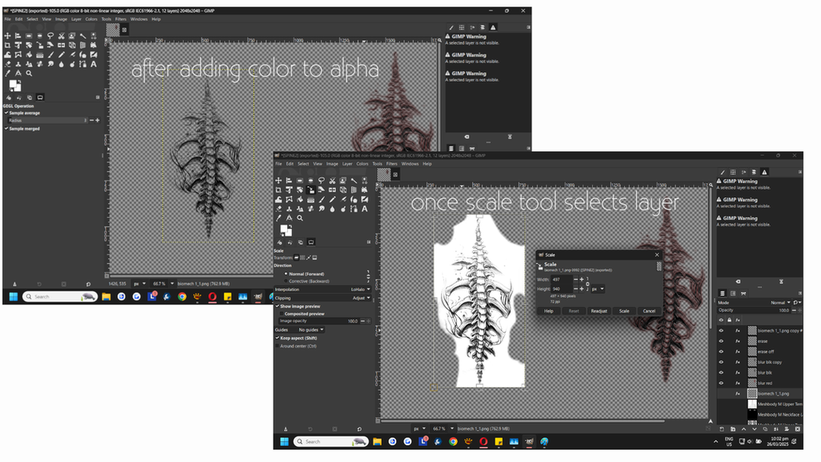821x462 pixels.
Task: Click foreground/background color swatch in front toolbox
Action: tap(286, 230)
